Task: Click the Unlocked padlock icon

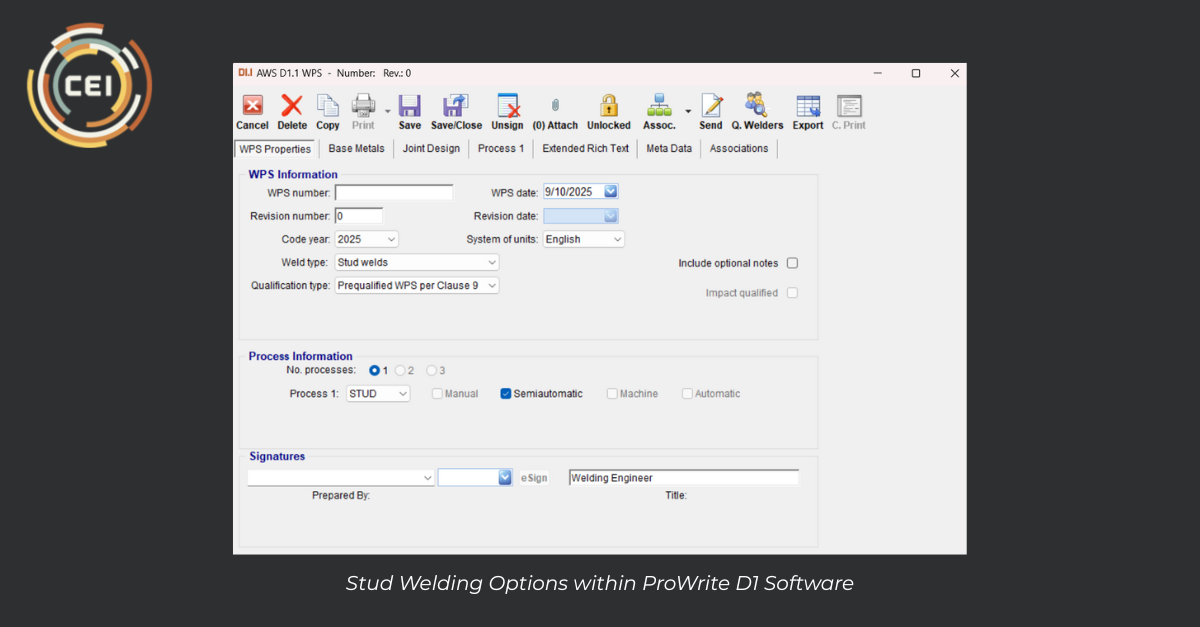Action: coord(608,106)
